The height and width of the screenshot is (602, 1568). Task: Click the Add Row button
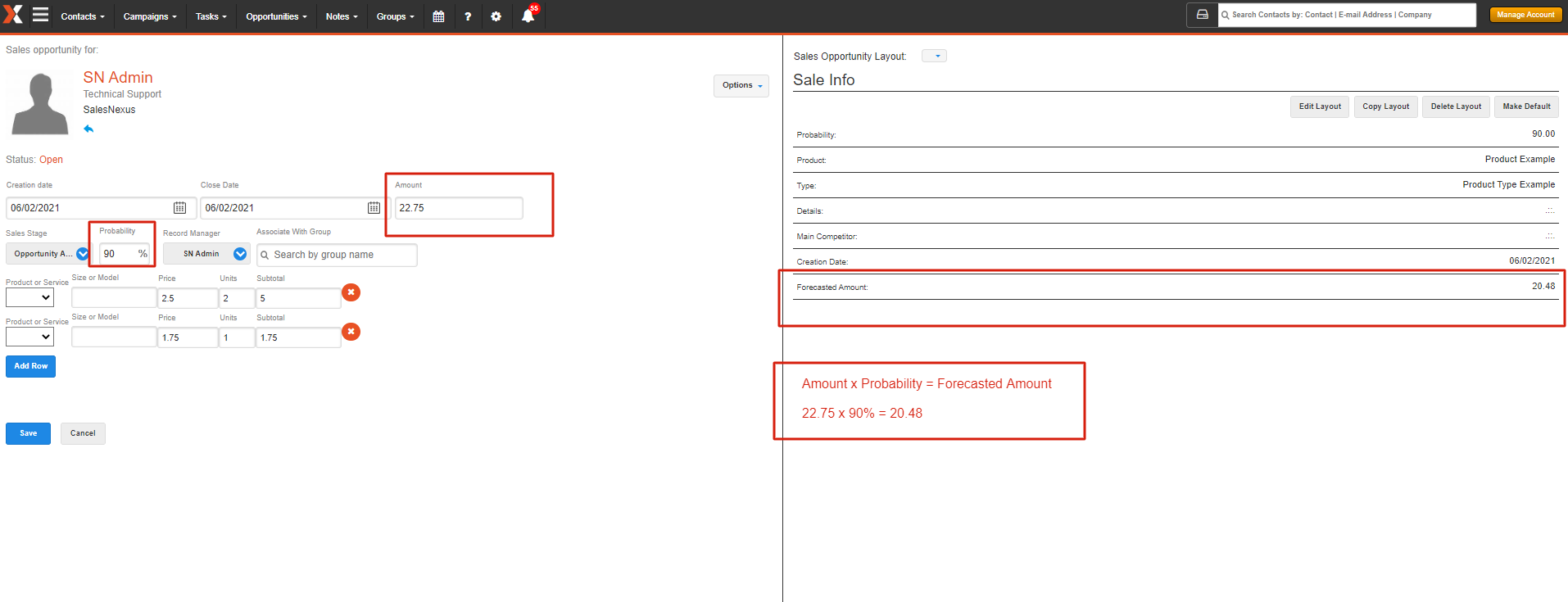(31, 366)
